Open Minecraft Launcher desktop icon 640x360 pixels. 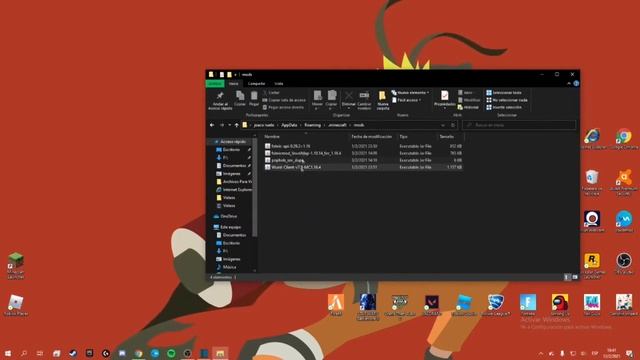pos(16,266)
